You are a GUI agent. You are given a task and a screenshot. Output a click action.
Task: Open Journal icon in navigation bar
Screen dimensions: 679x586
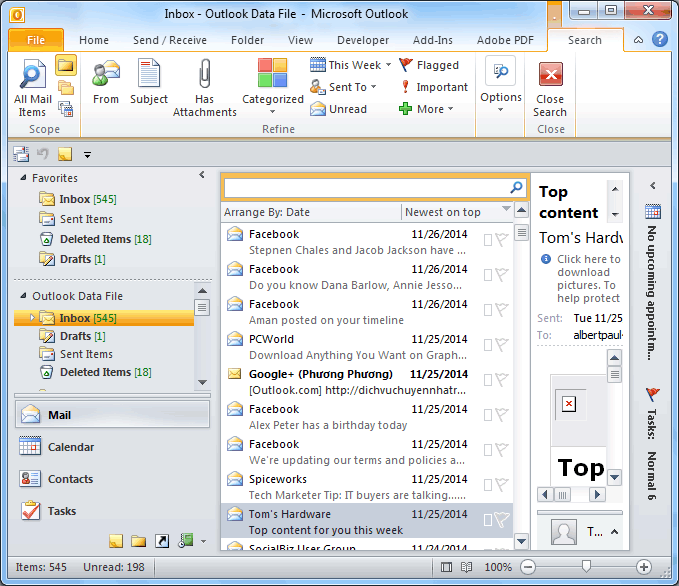[x=186, y=540]
